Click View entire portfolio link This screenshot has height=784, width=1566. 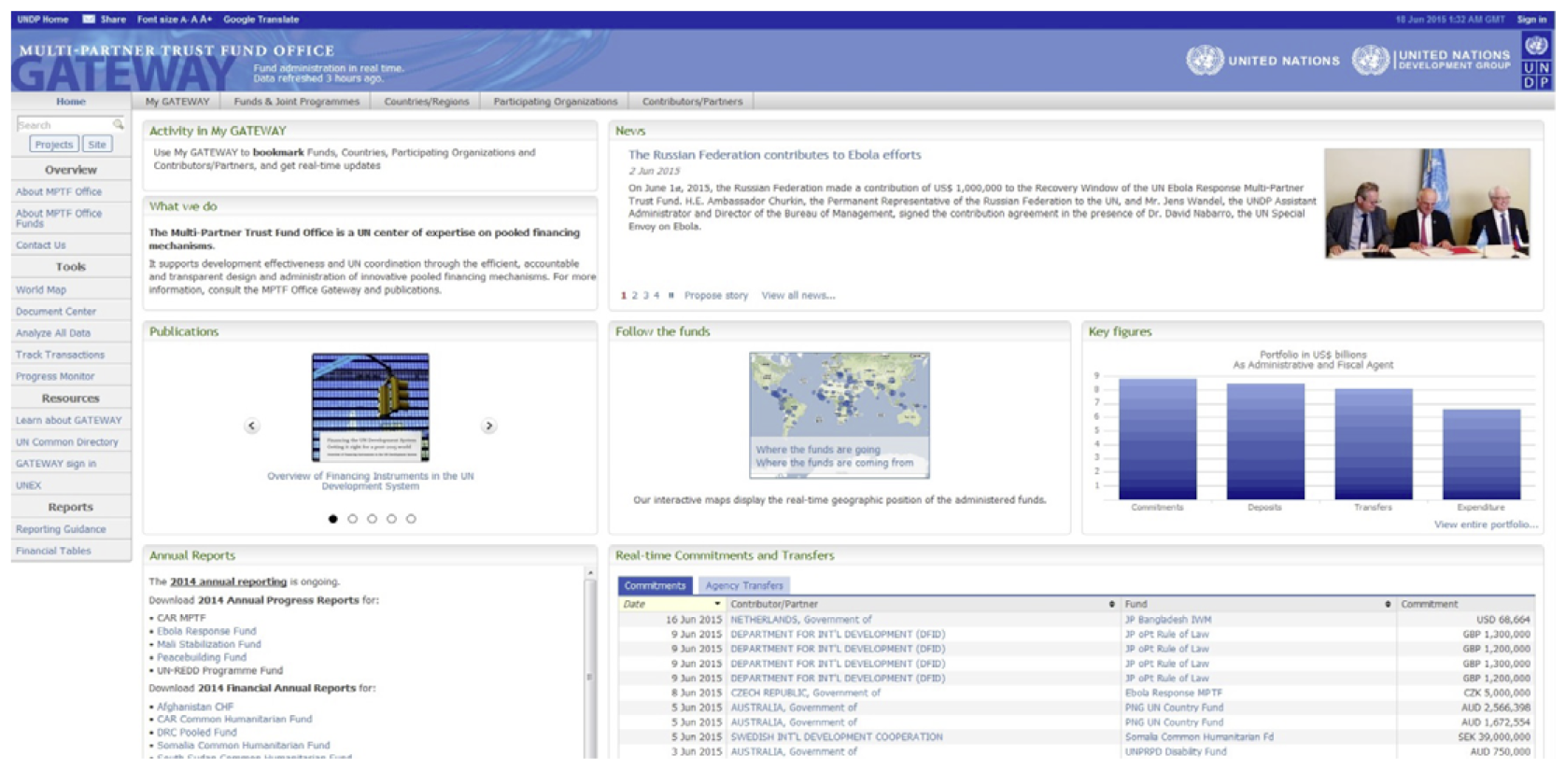[x=1486, y=525]
